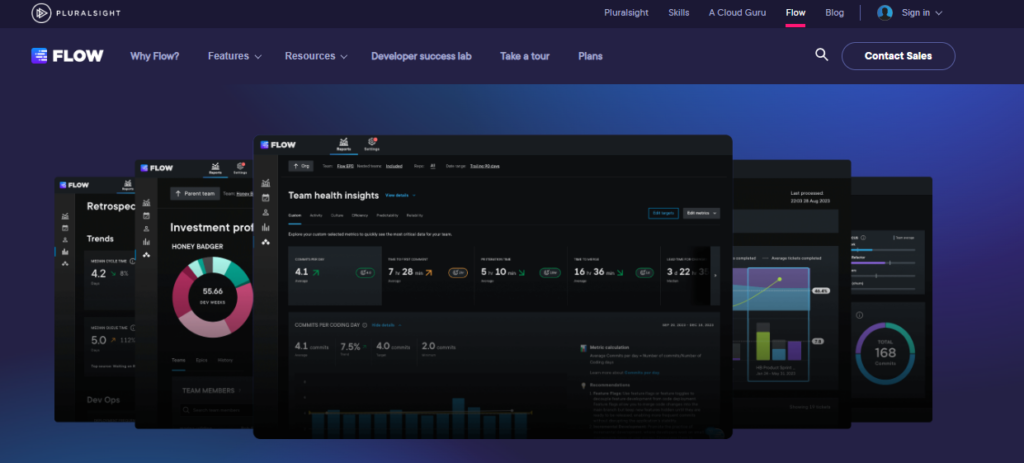Click the info icon beside Median Cycle Time
The image size is (1024, 463).
[133, 261]
